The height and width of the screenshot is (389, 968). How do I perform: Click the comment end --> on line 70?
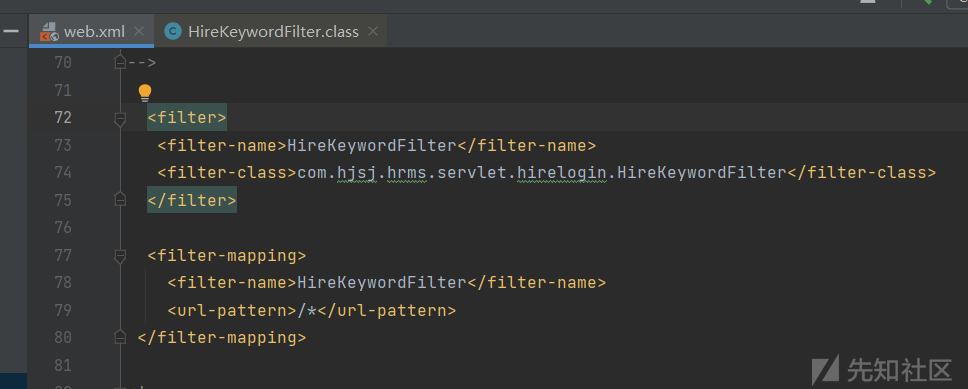pos(141,62)
